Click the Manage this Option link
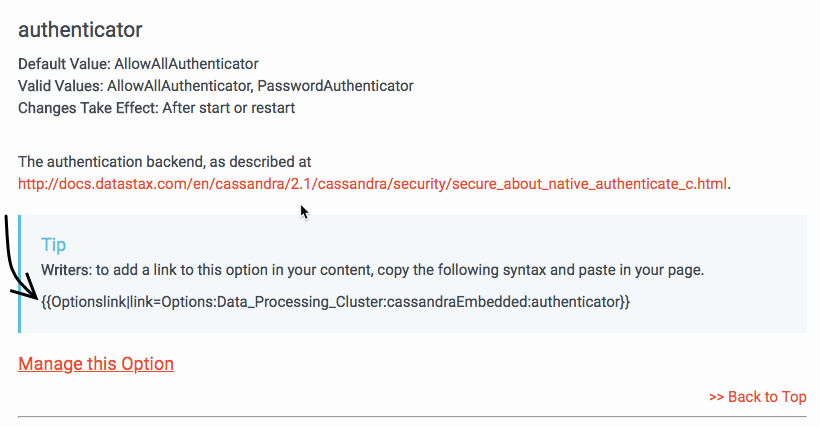Screen dimensions: 820x427 click(96, 364)
